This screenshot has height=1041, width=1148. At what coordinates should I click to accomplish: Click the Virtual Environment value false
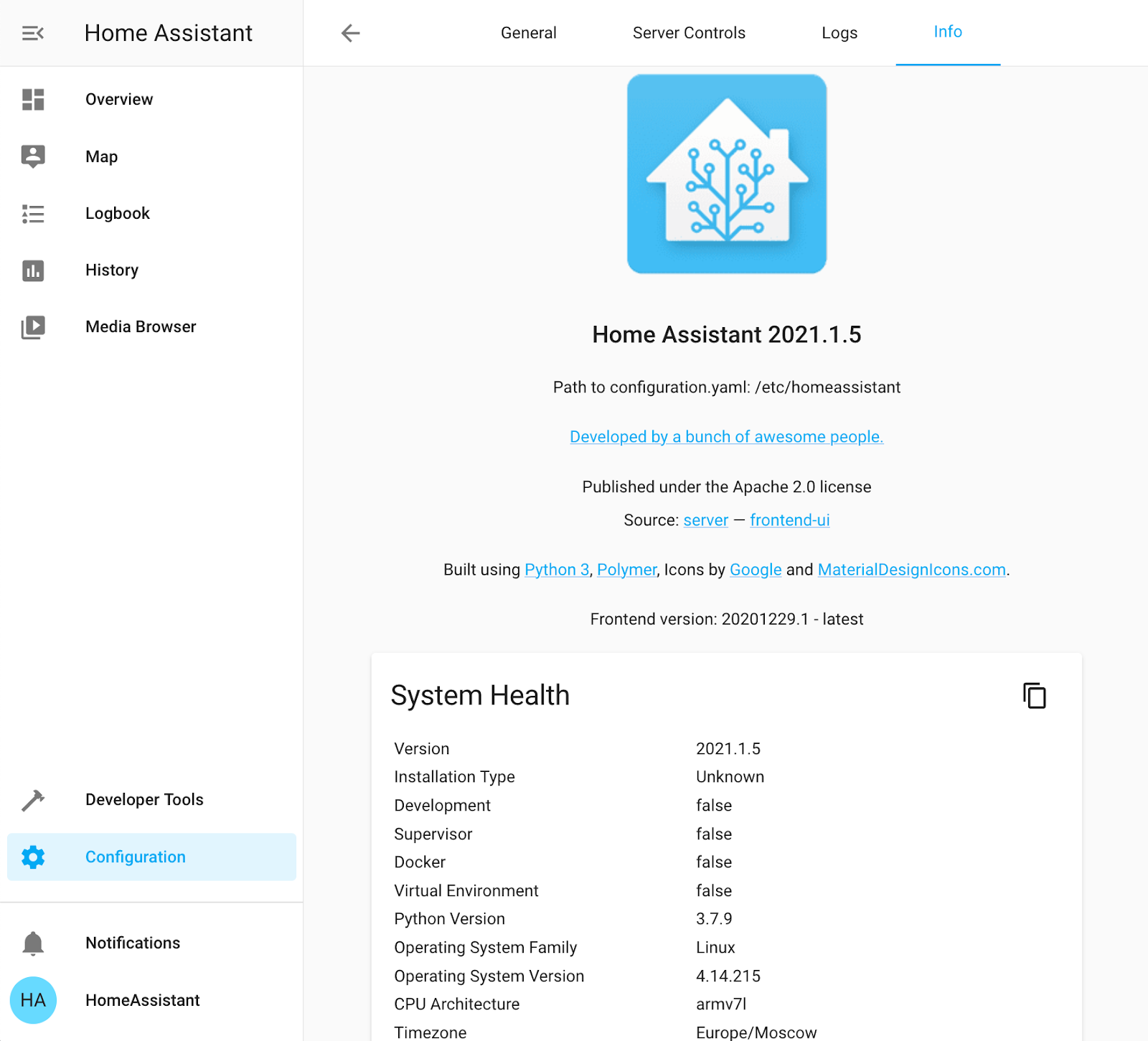[714, 891]
